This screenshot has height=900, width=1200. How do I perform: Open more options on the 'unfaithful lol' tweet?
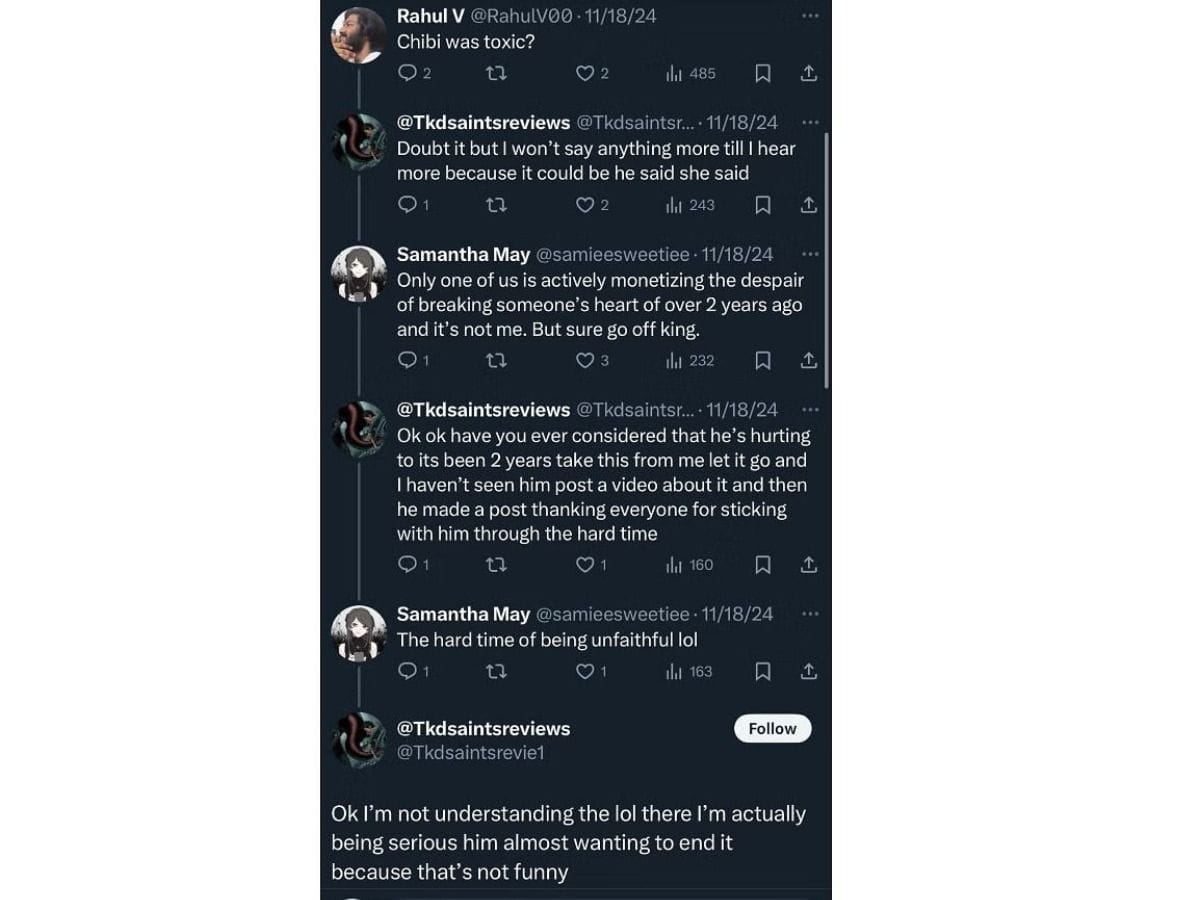pyautogui.click(x=810, y=613)
